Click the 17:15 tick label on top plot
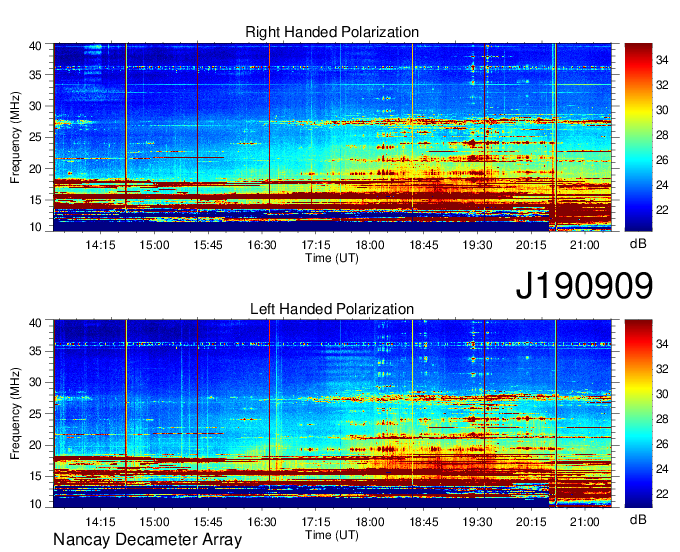680x552 pixels. tap(316, 245)
